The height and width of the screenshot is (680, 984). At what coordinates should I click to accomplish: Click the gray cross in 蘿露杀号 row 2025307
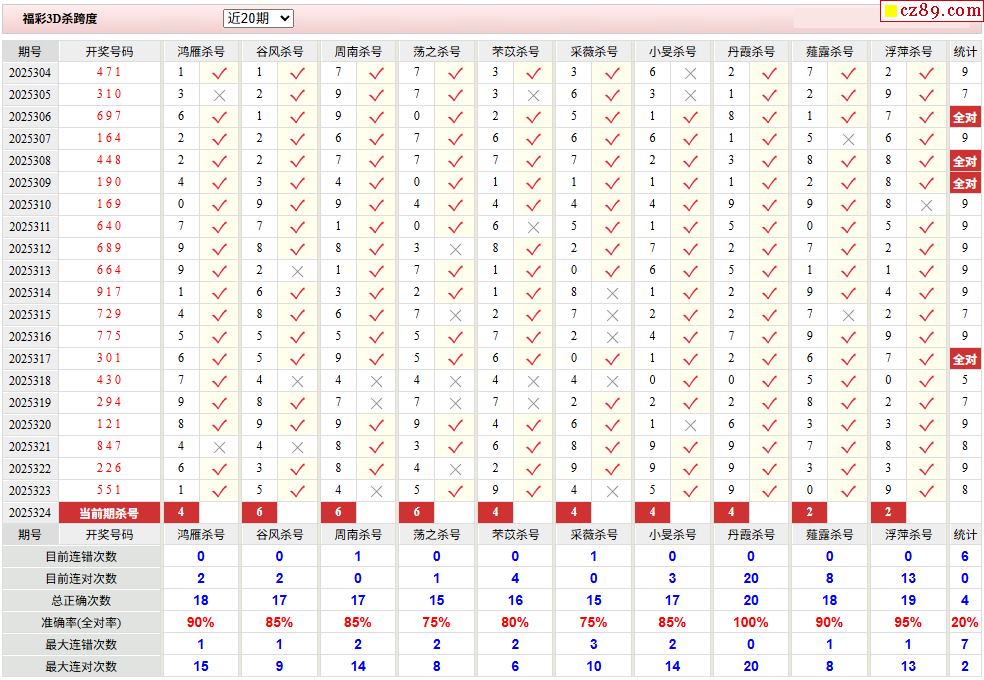(848, 139)
